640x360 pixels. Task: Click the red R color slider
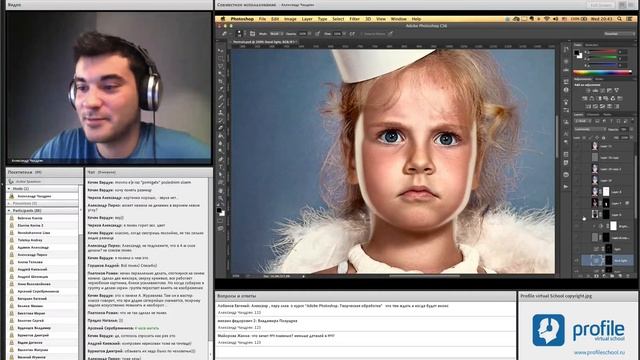click(603, 51)
